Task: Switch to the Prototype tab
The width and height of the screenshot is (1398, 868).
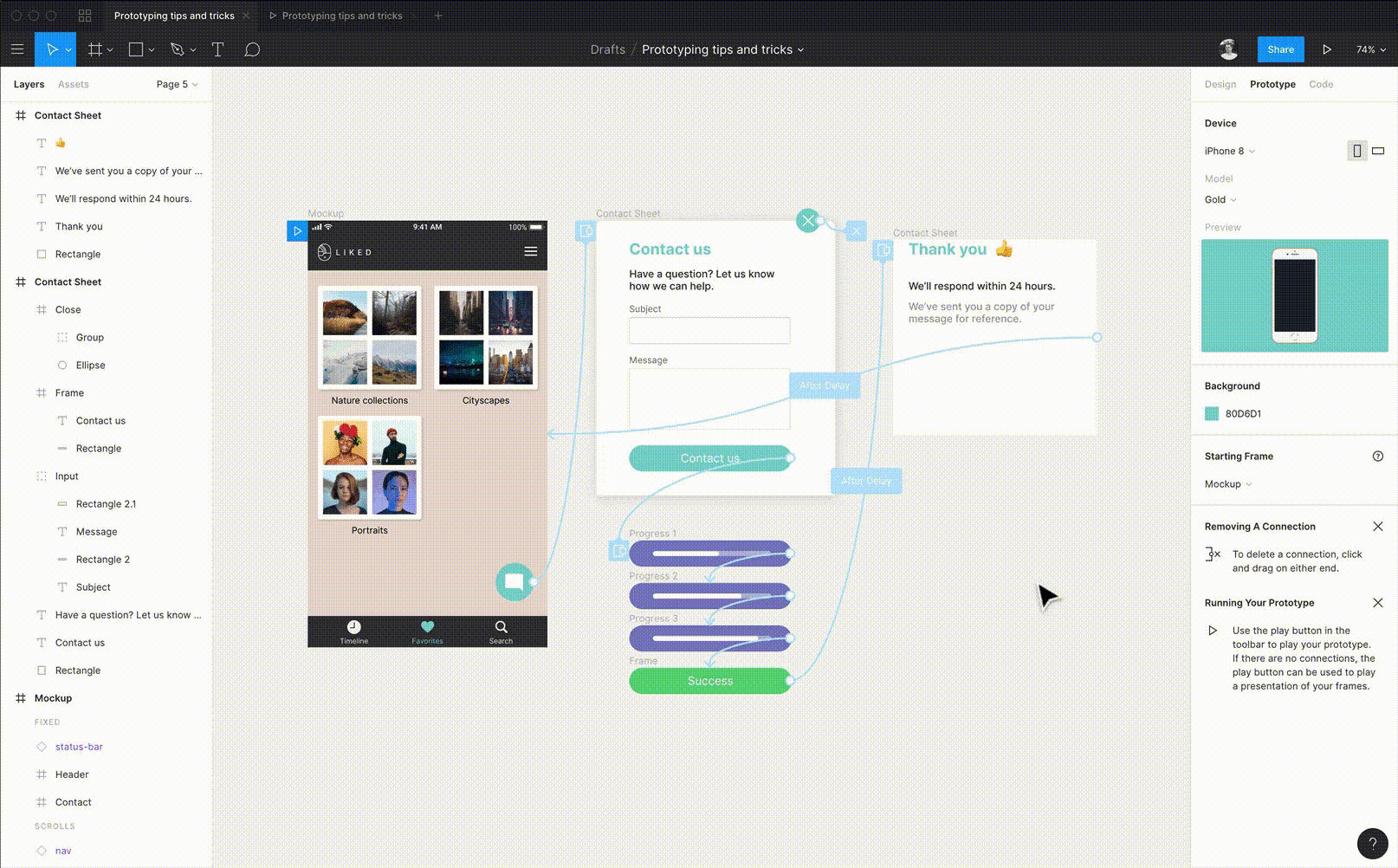Action: pos(1272,84)
